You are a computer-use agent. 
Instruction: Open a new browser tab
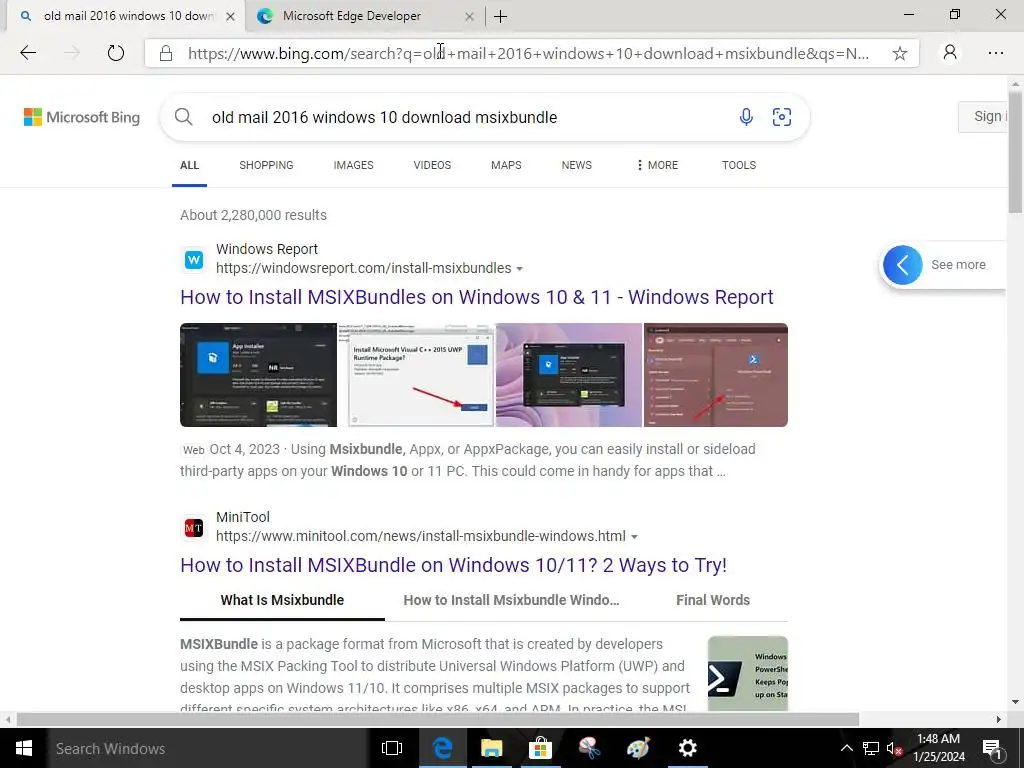pyautogui.click(x=500, y=16)
